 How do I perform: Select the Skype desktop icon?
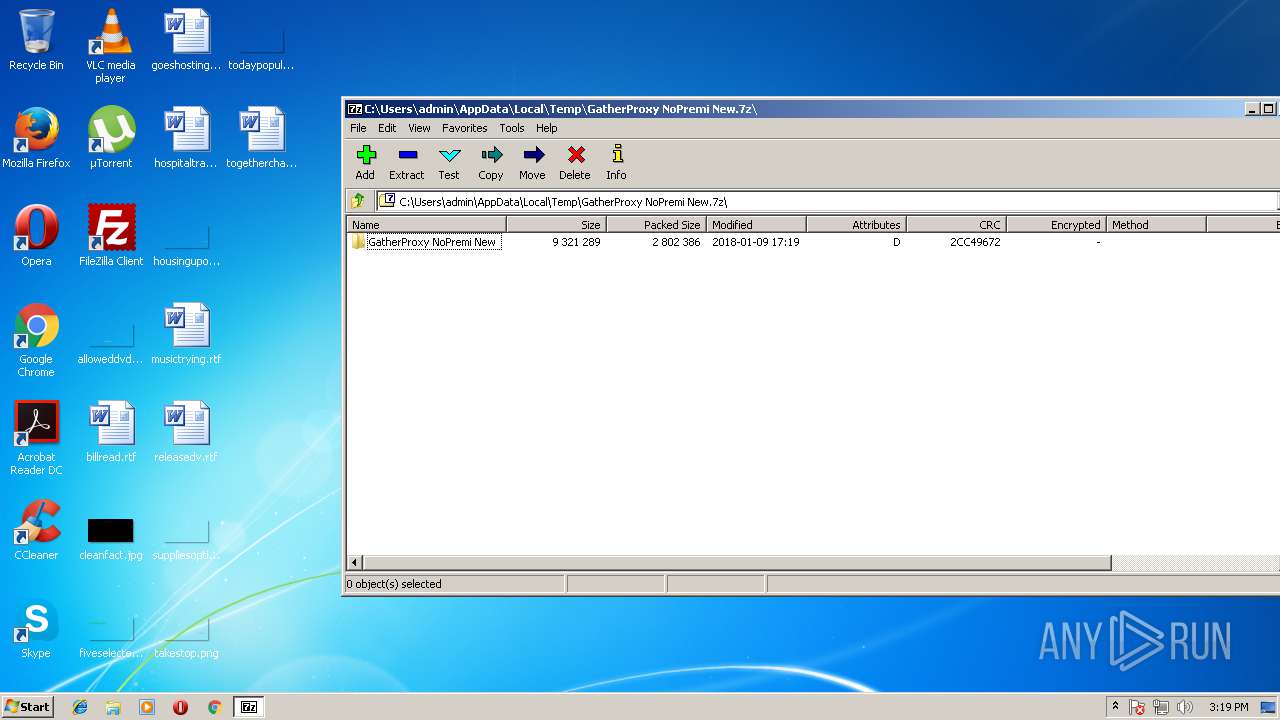tap(36, 628)
